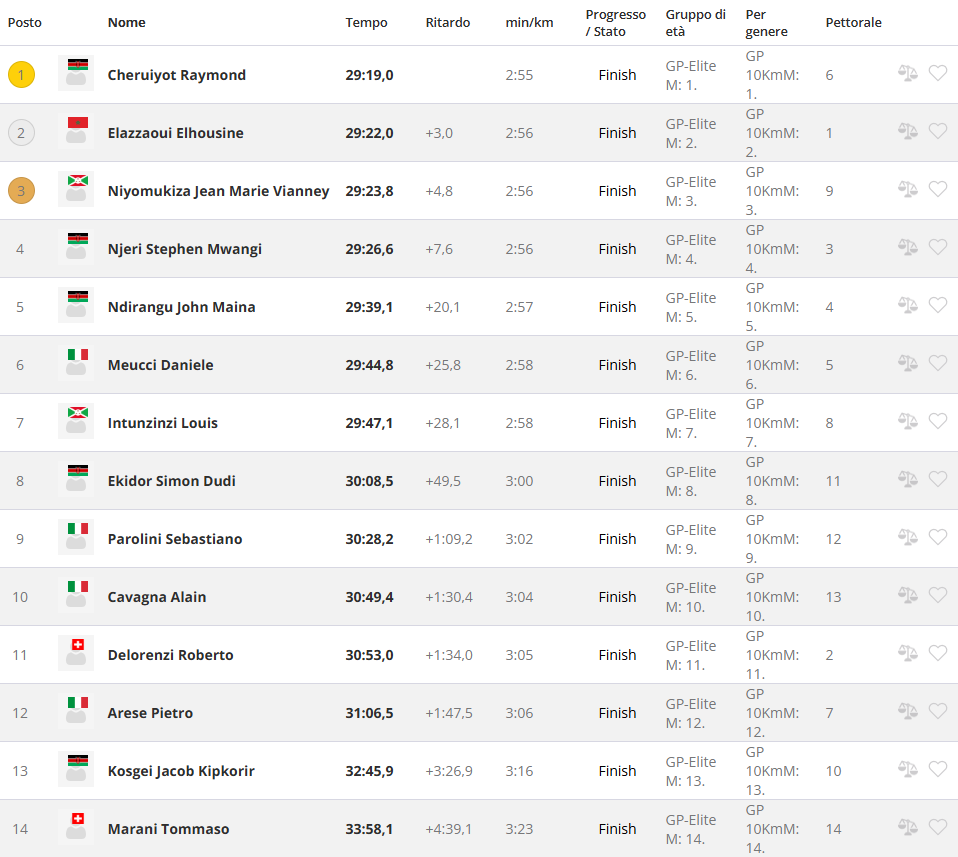Click compare scale icon for Cavagna Alain

tap(907, 595)
